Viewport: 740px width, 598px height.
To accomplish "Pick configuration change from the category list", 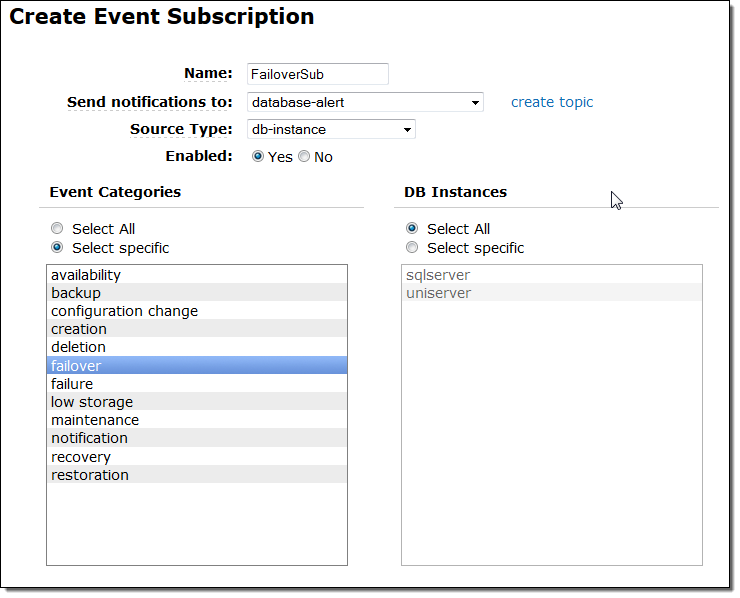I will coord(124,311).
